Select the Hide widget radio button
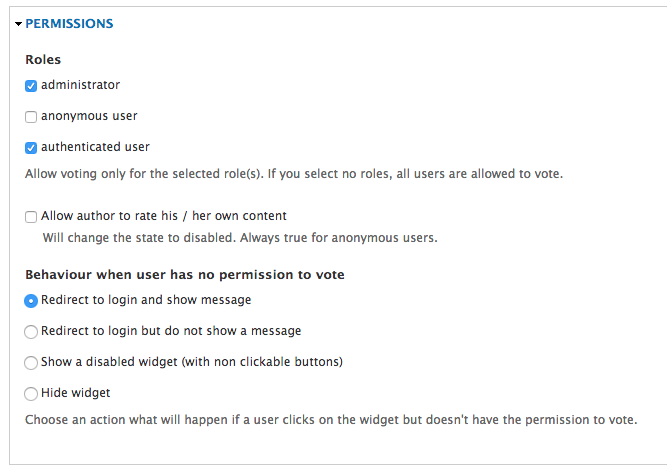667x473 pixels. pos(31,393)
